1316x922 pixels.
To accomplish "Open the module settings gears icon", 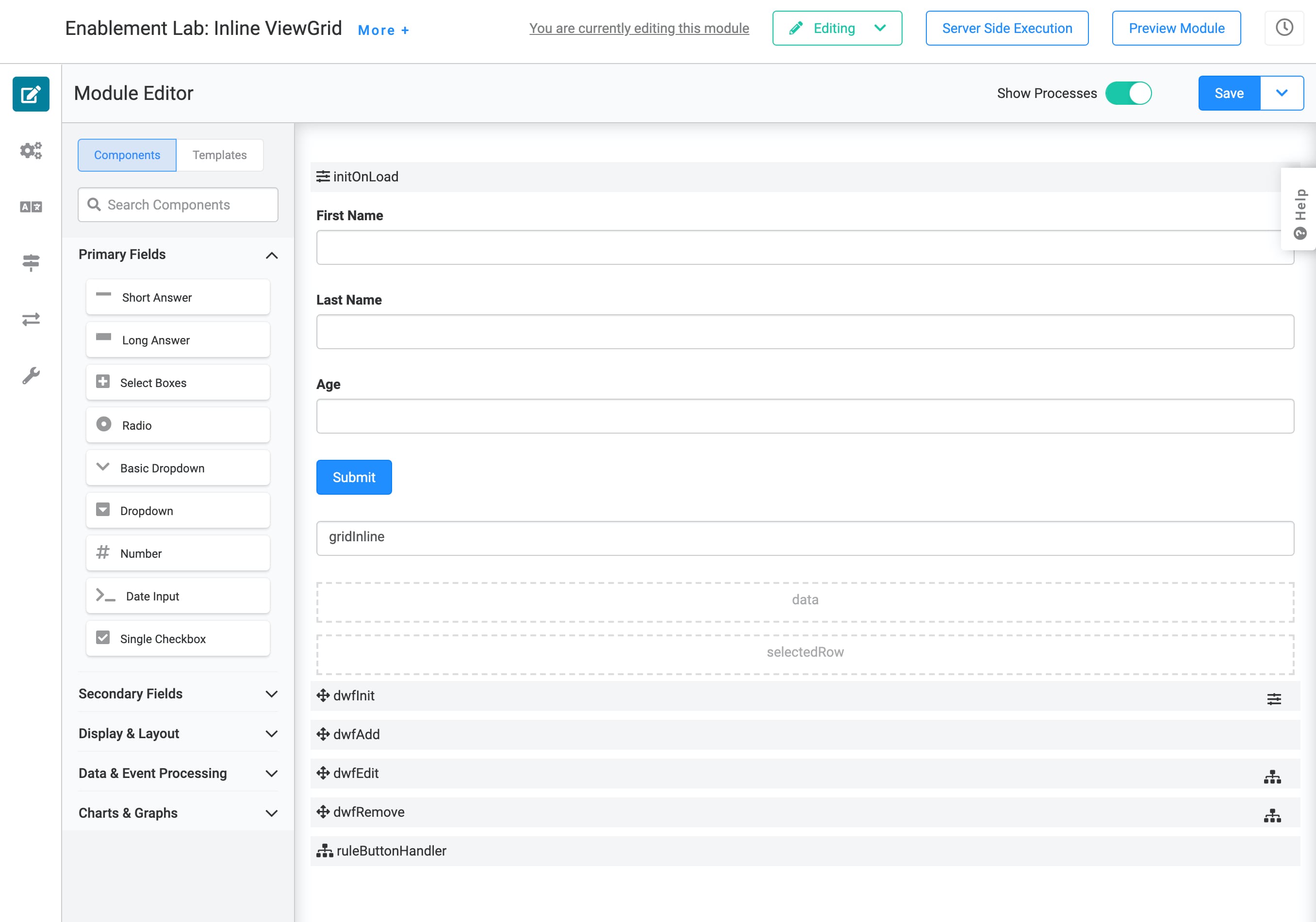I will 31,150.
